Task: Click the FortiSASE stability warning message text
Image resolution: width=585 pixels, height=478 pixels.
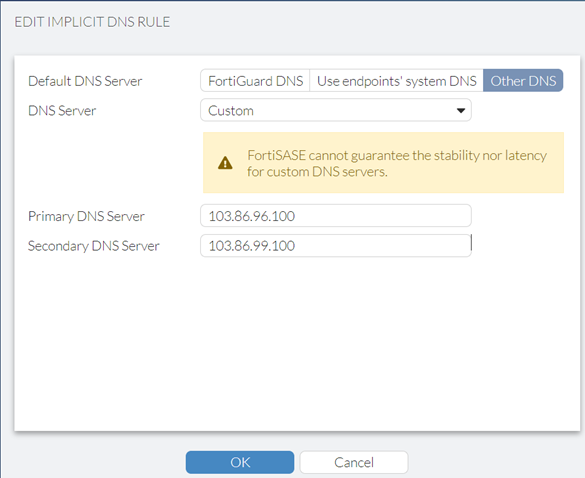Action: point(397,163)
